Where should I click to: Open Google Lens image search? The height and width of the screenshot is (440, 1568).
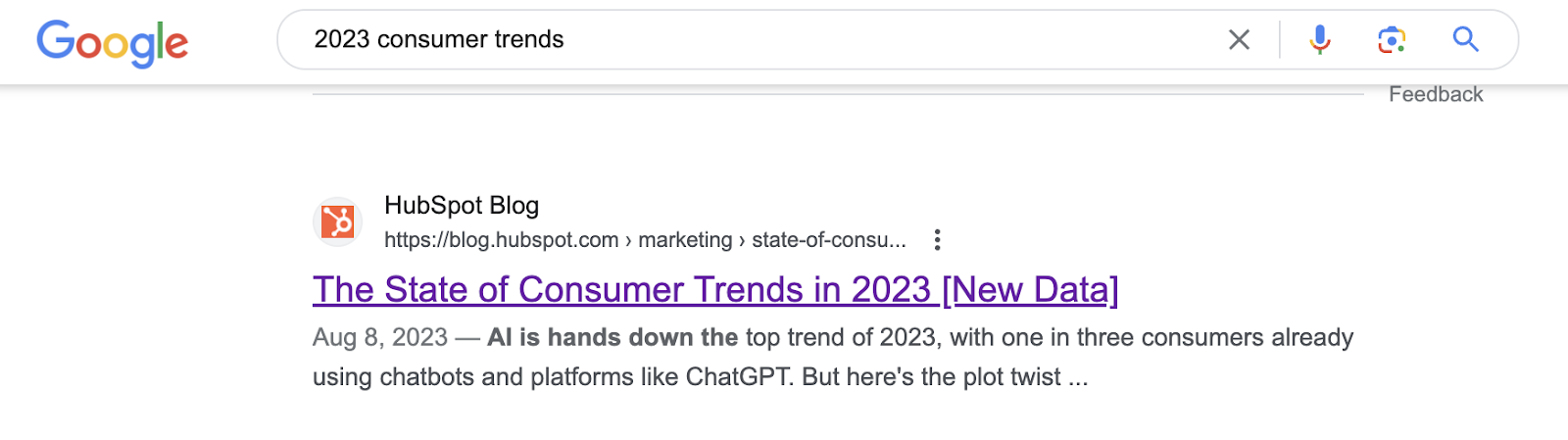coord(1392,39)
